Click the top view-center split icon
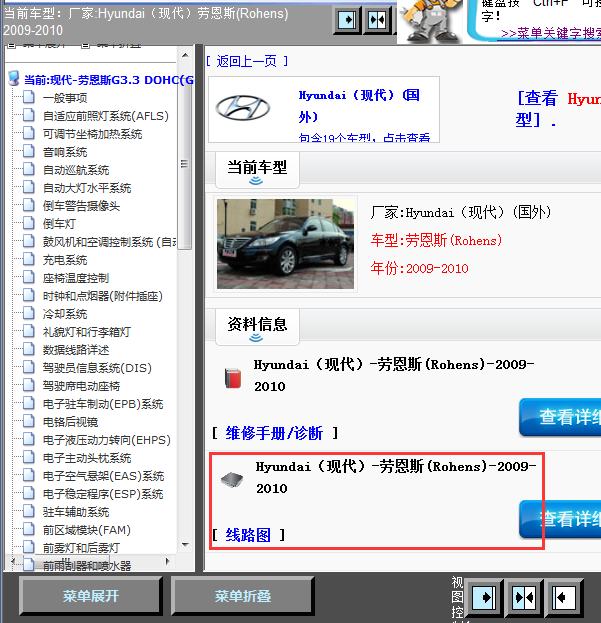 click(377, 19)
